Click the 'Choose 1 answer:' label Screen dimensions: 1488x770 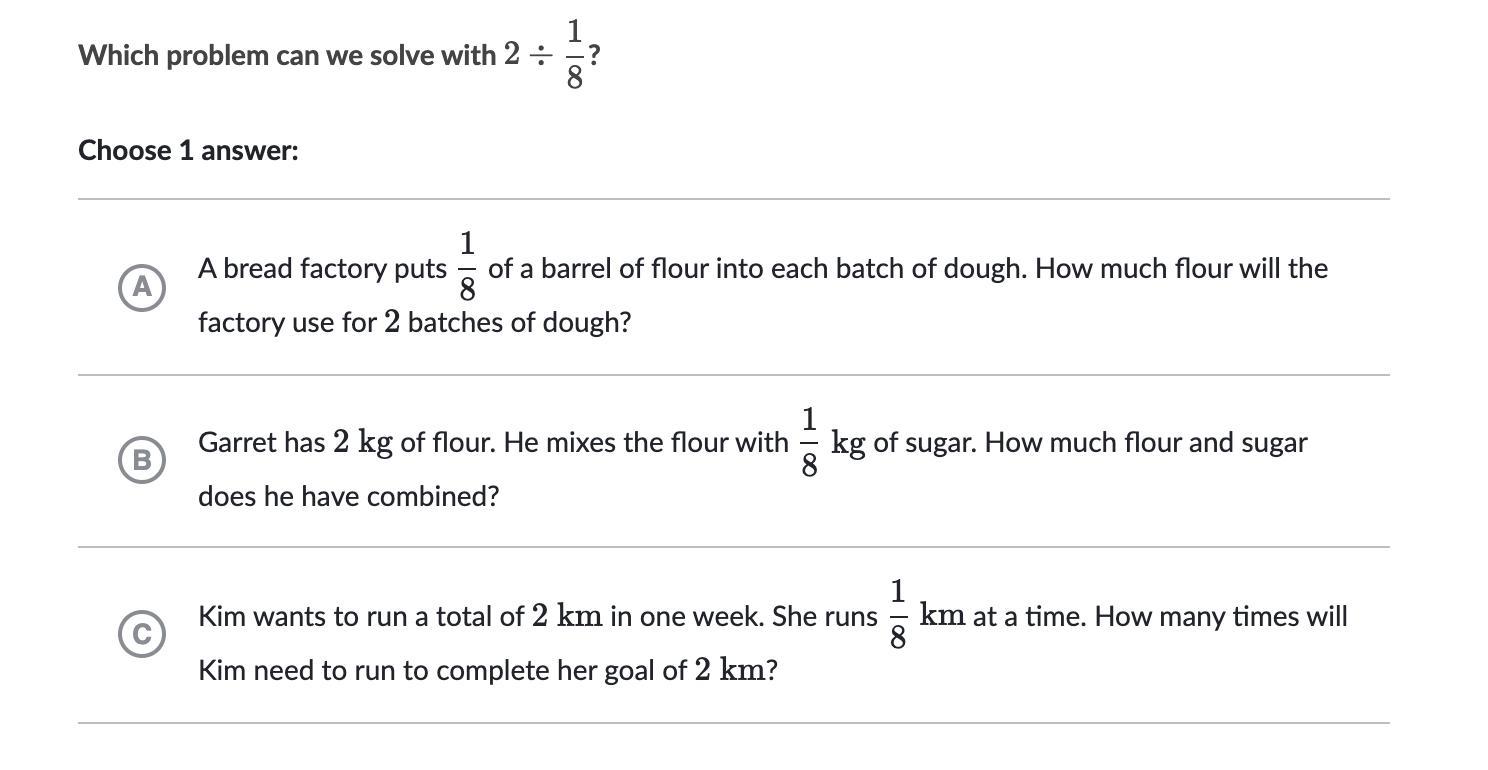tap(188, 151)
